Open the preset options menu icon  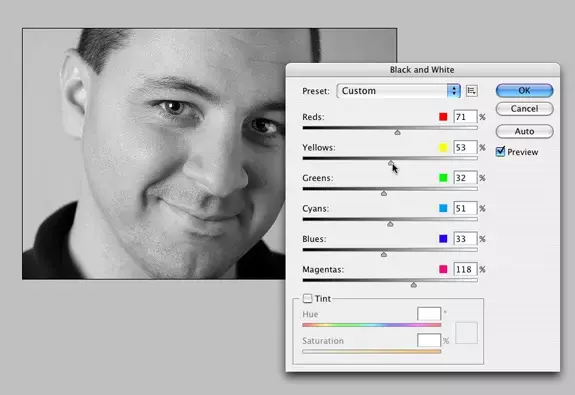point(472,91)
